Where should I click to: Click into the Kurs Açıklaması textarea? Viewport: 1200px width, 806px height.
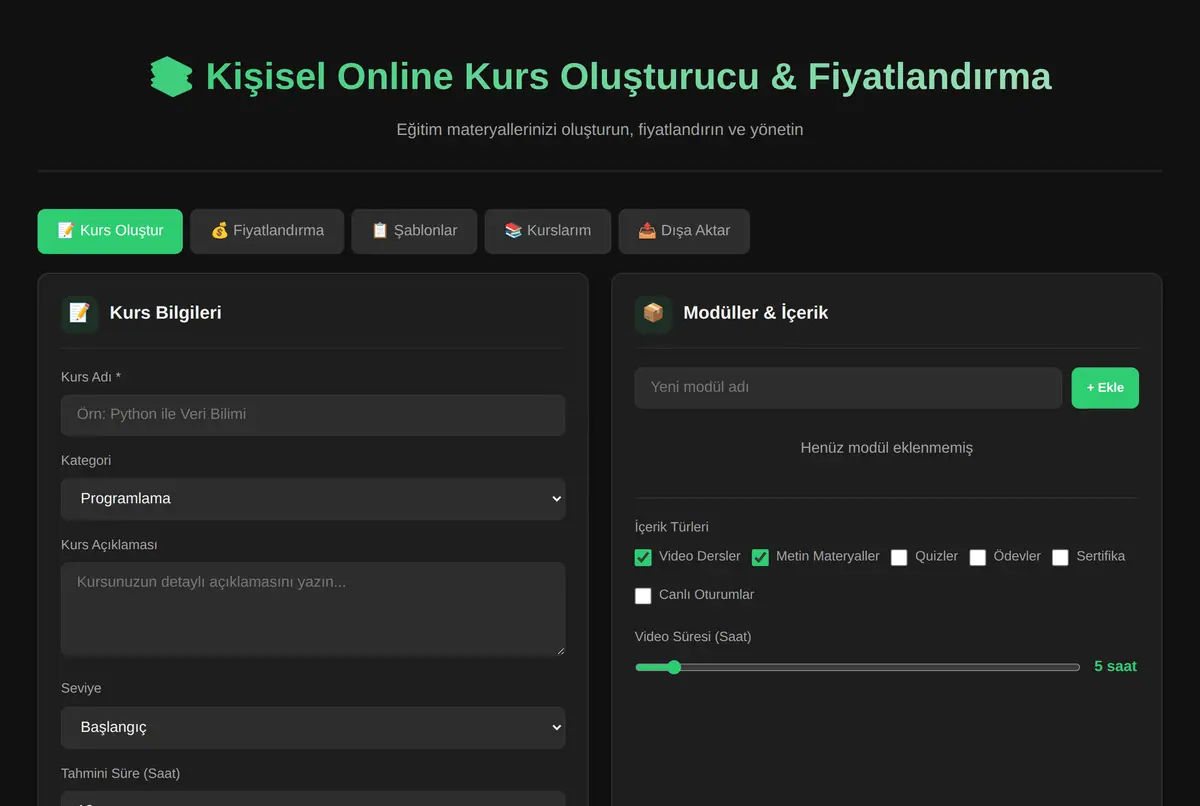(313, 609)
